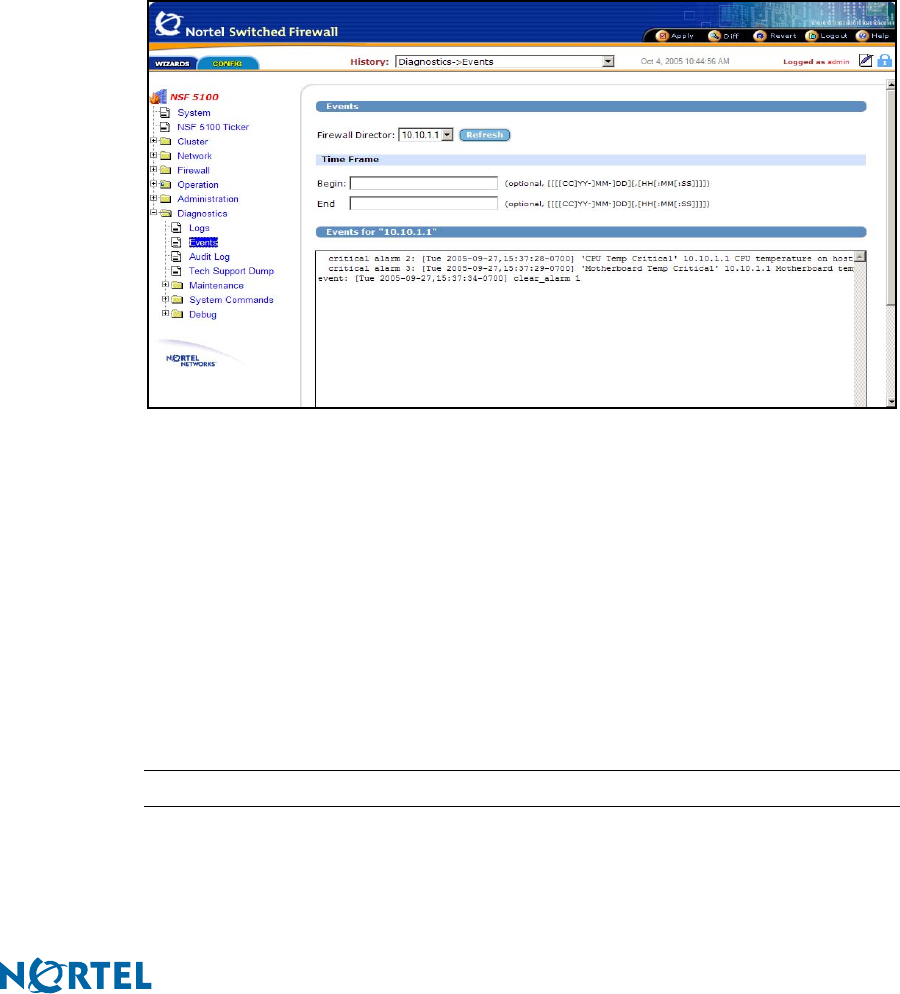Click the page scrollbar down arrow
Image resolution: width=900 pixels, height=994 pixels.
click(891, 401)
